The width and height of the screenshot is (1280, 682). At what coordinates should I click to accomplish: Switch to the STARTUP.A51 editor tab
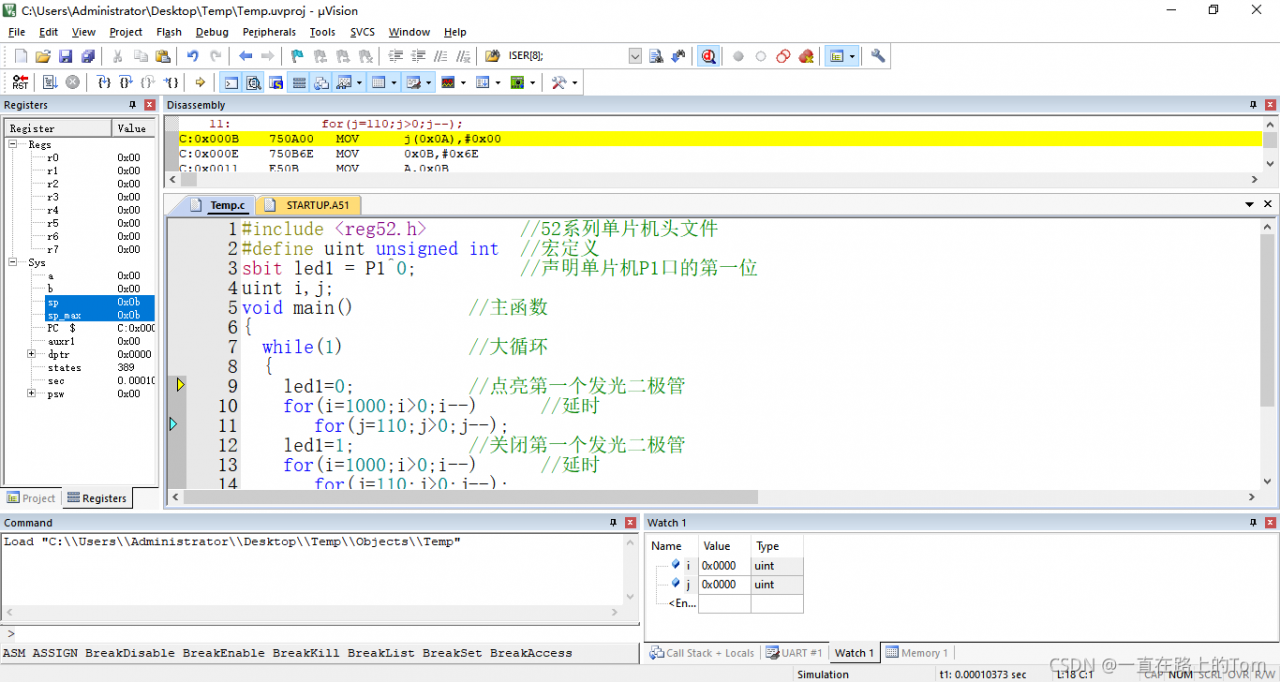(x=315, y=205)
